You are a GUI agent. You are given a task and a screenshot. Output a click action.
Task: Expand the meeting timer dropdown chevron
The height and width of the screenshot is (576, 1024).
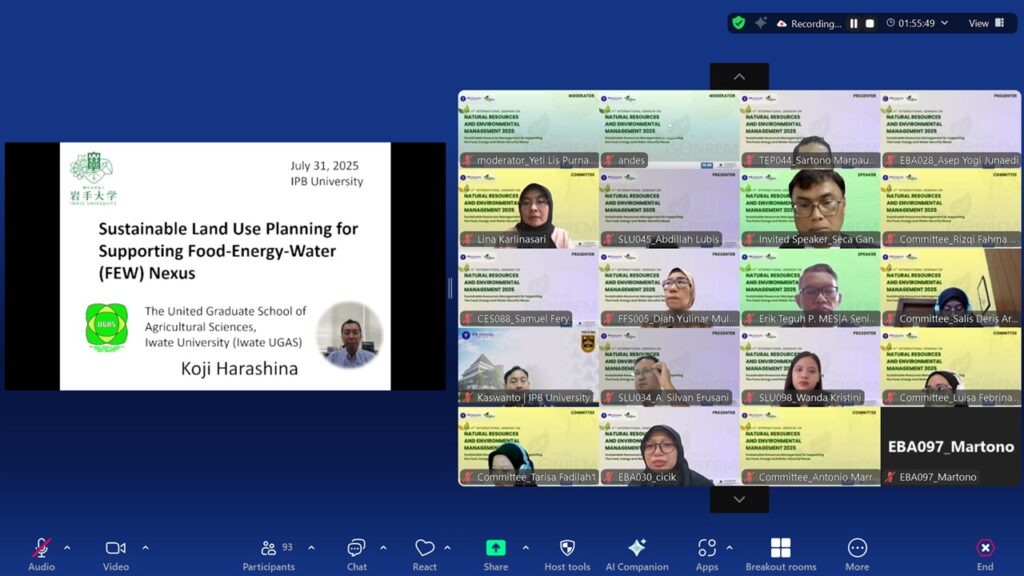click(x=944, y=23)
